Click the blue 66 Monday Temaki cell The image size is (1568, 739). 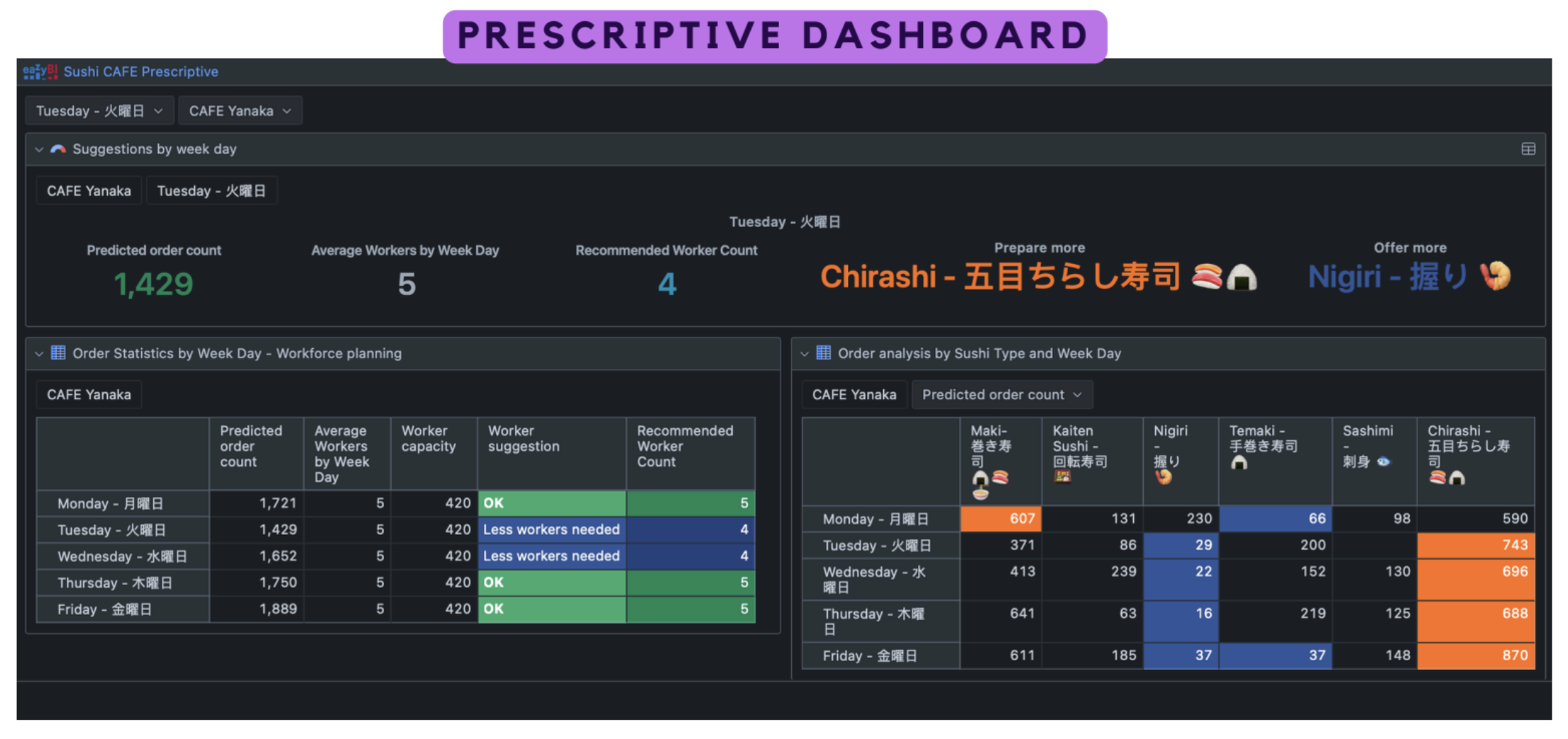(x=1276, y=518)
